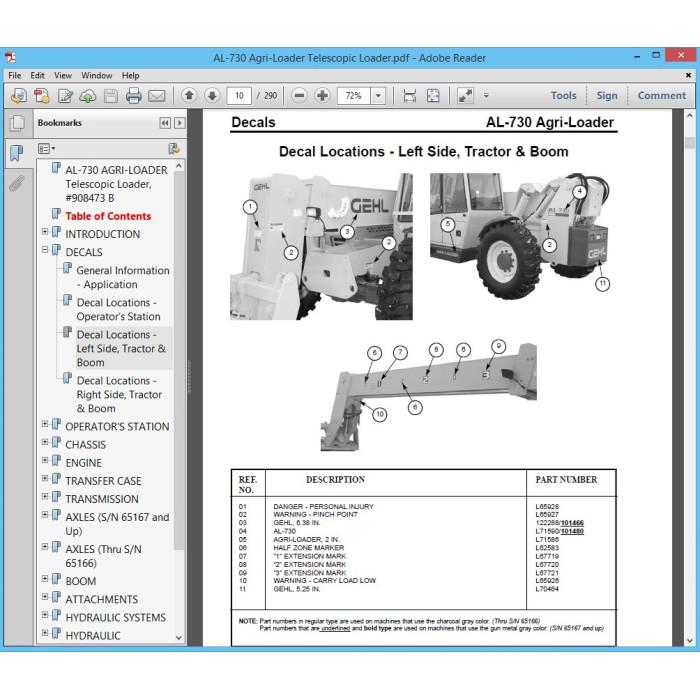
Task: Open Decal Locations - Right Side bookmark
Action: [x=119, y=395]
